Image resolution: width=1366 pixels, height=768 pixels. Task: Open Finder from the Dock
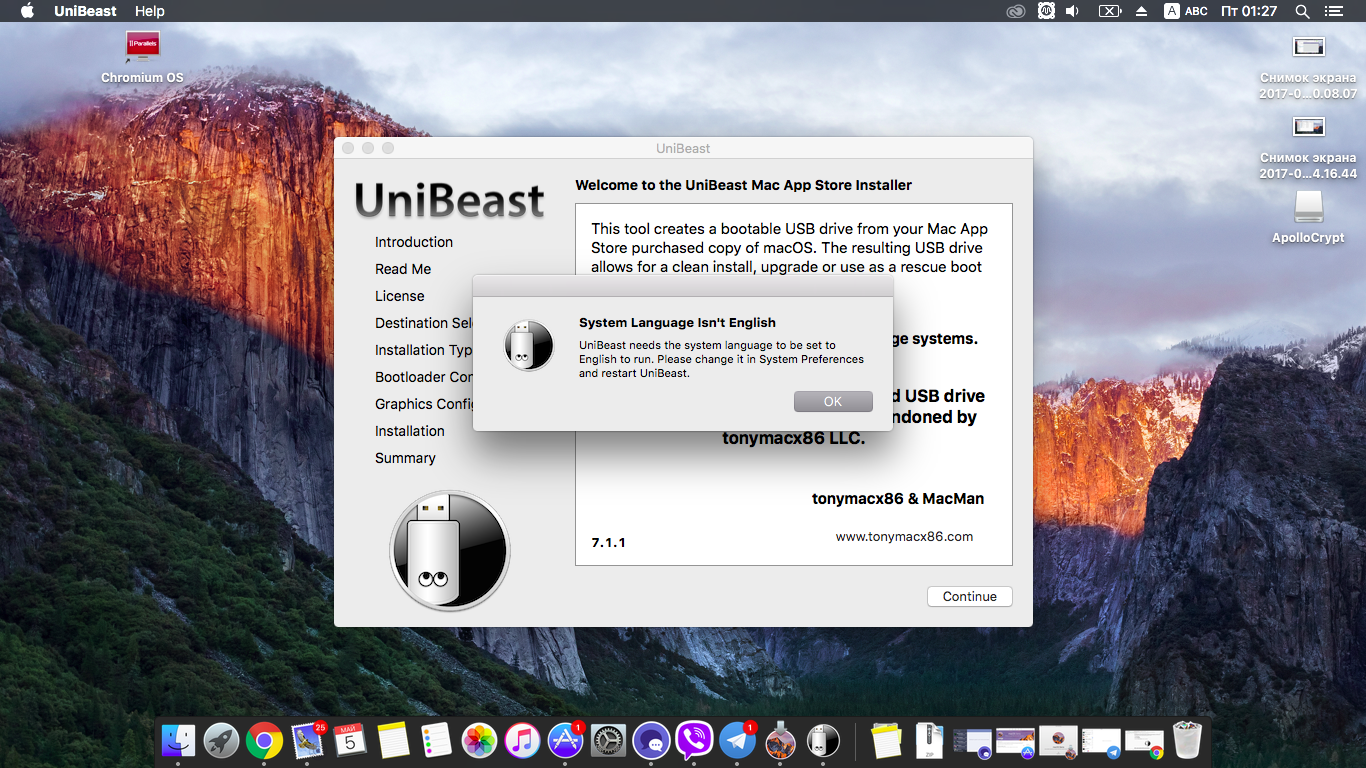(178, 740)
